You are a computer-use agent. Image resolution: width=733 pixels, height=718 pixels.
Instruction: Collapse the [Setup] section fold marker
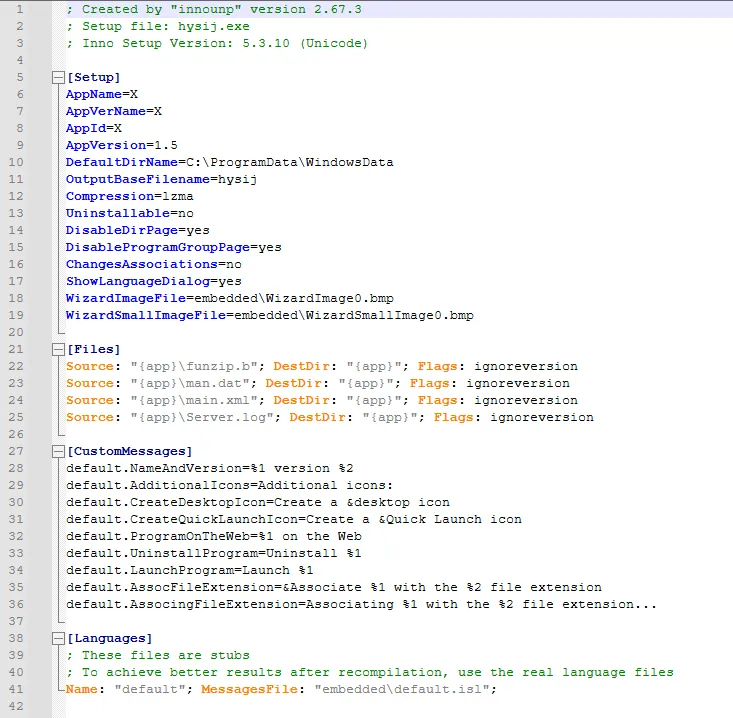pyautogui.click(x=58, y=78)
